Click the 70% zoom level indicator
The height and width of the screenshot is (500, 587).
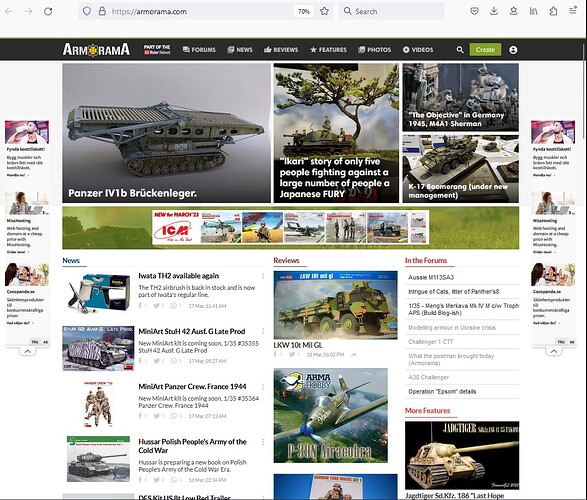coord(304,12)
